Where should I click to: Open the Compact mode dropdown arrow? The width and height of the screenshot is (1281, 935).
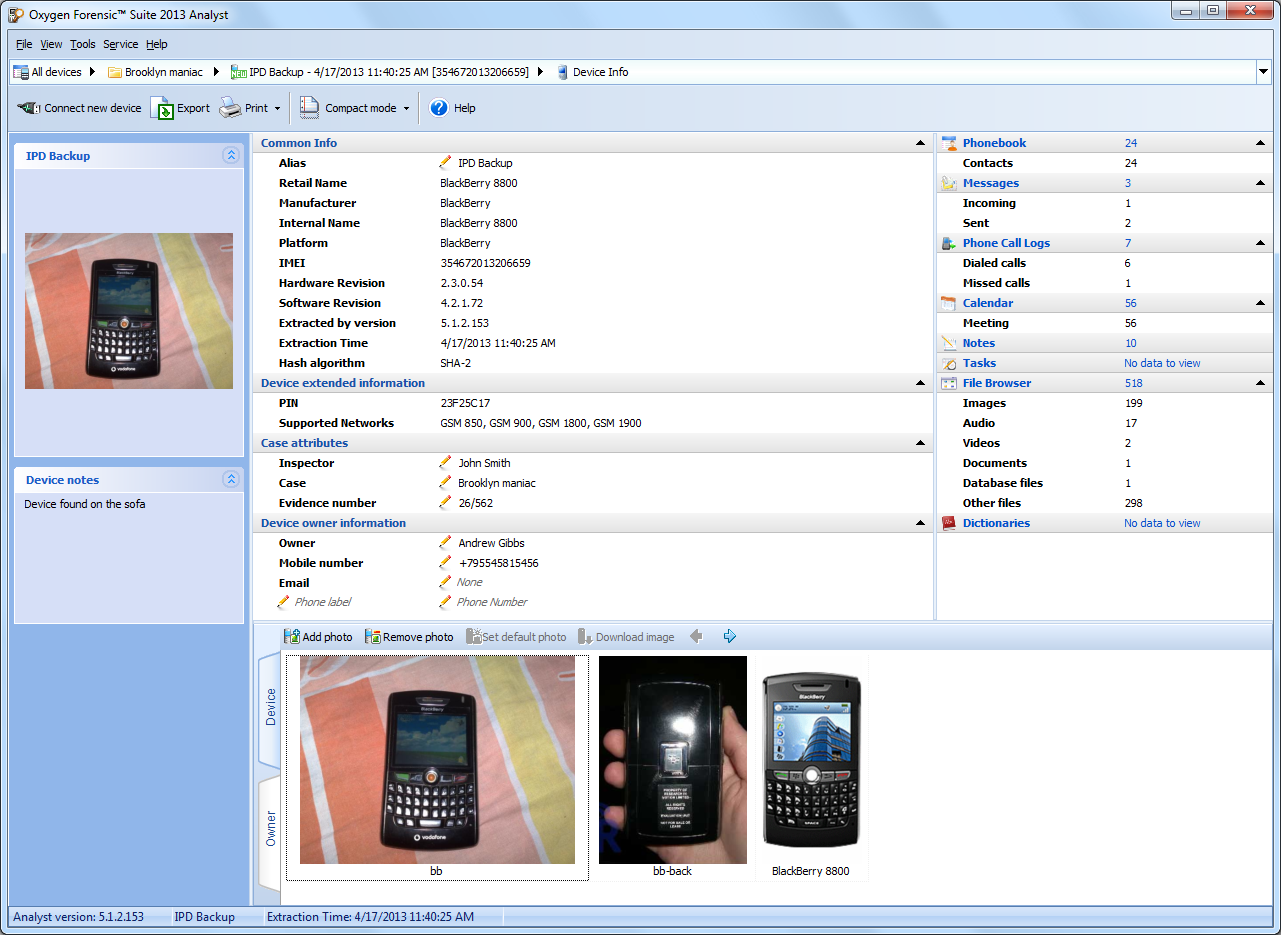(x=407, y=108)
